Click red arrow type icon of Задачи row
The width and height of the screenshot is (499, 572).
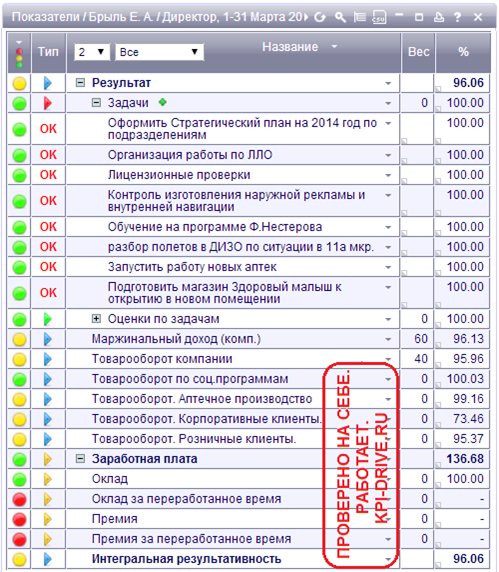47,103
